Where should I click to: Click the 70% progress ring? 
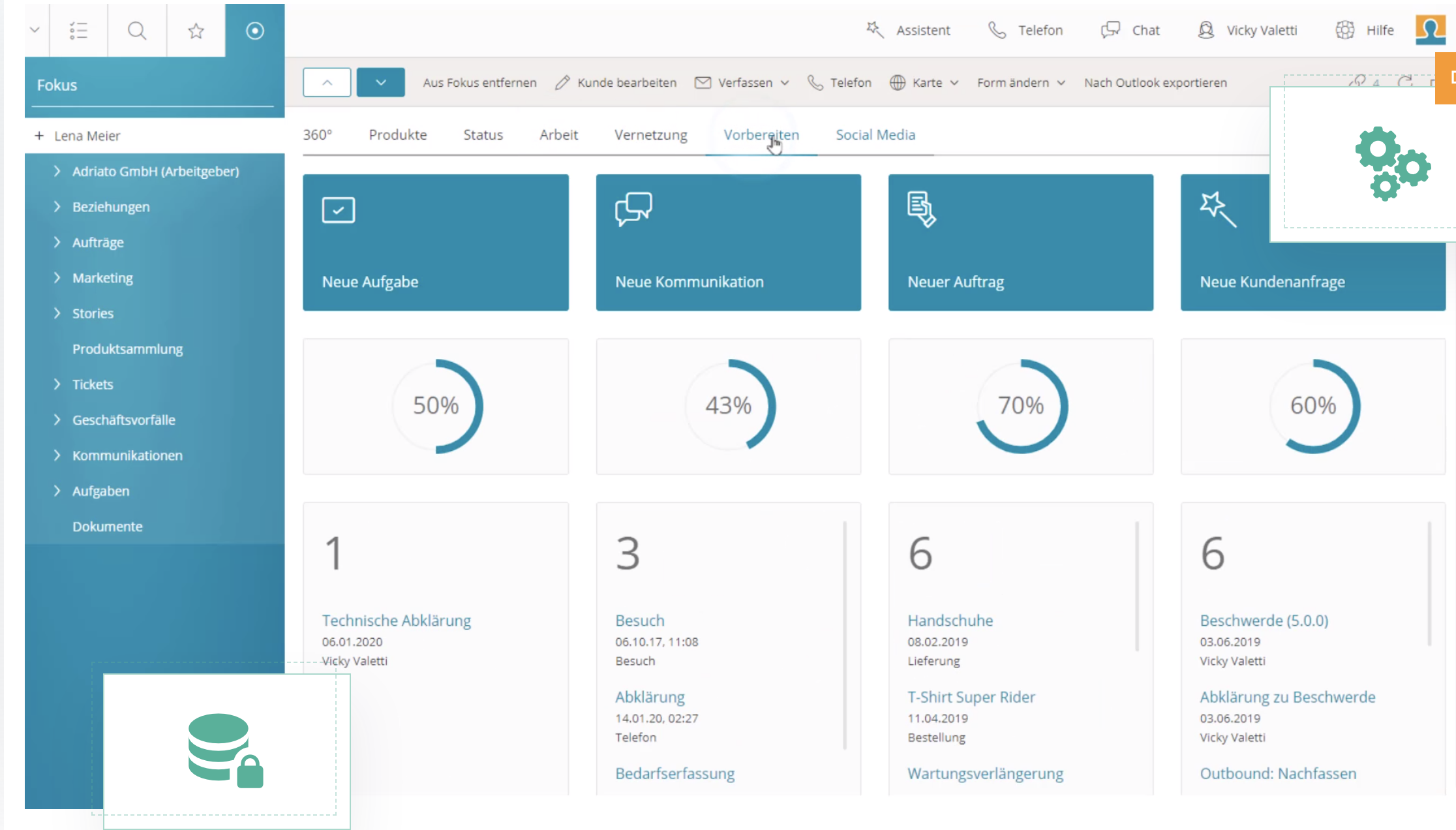1021,406
